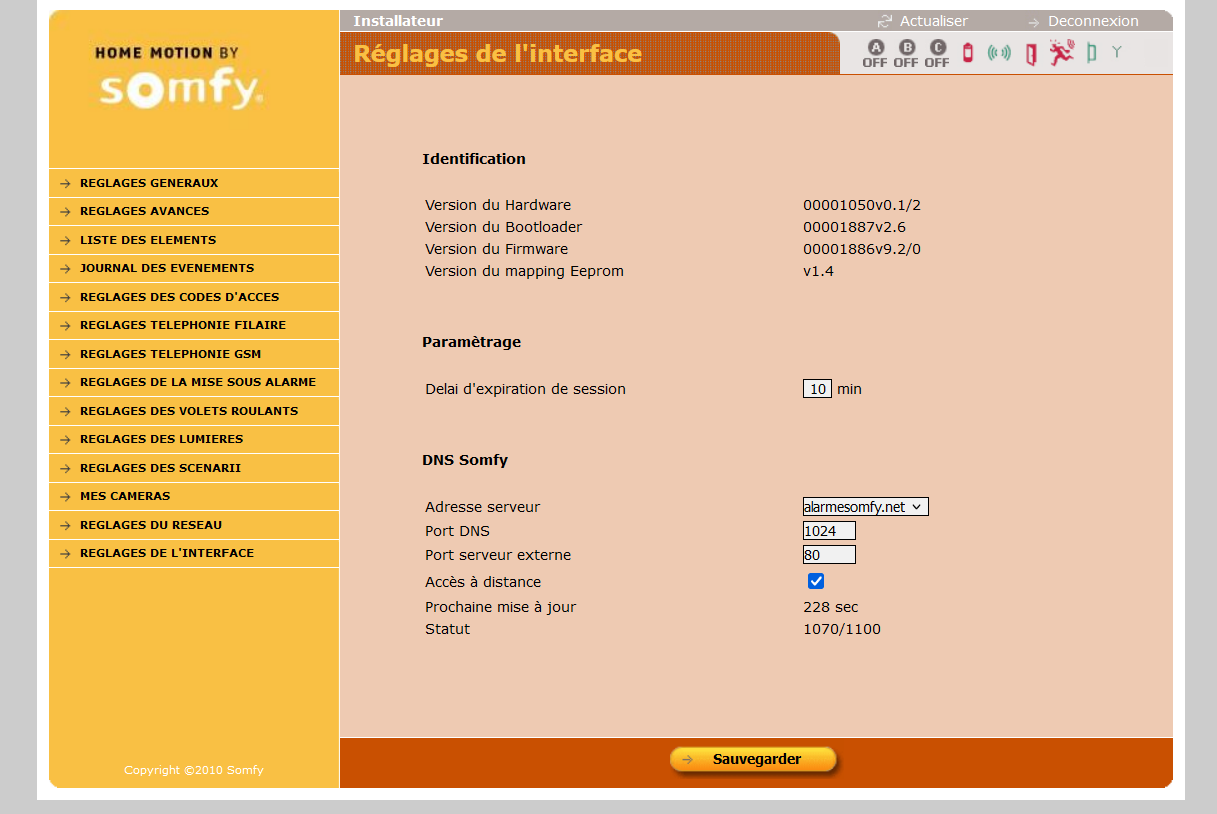
Task: Open the Adresse serveur dropdown
Action: (865, 507)
